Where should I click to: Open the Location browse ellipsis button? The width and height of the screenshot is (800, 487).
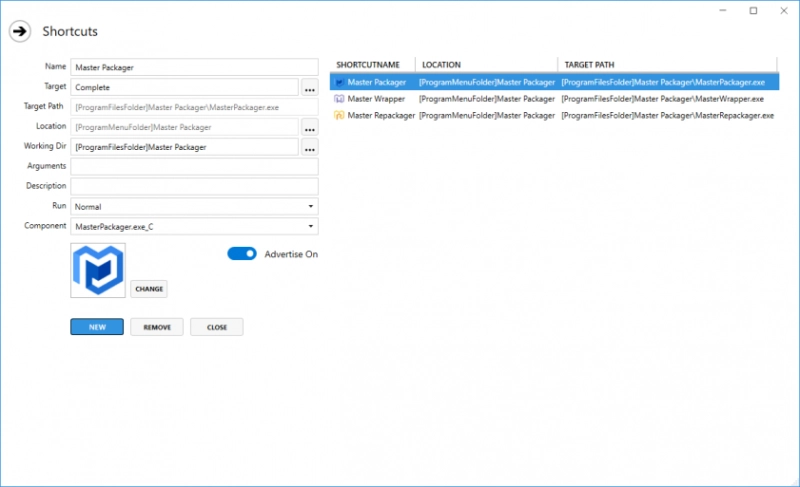point(309,127)
